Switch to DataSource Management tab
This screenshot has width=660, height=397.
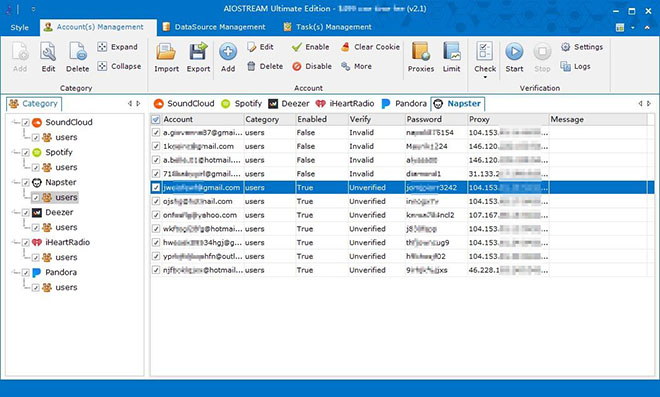[214, 27]
